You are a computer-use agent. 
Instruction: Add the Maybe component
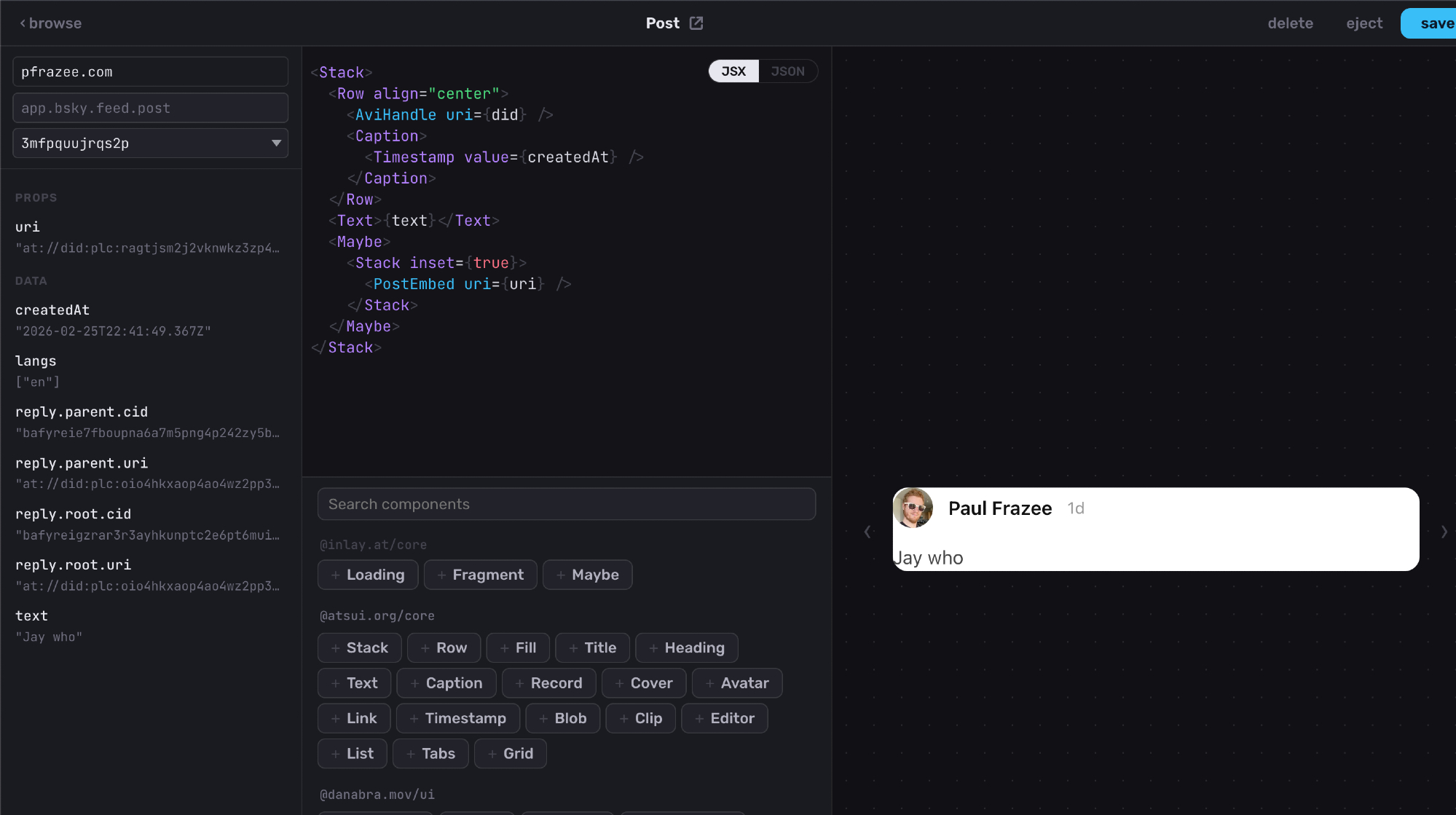tap(587, 575)
